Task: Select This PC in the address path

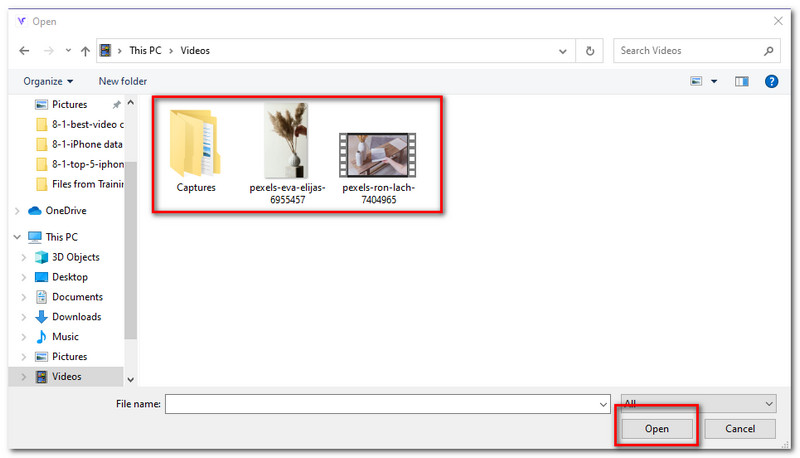Action: pyautogui.click(x=145, y=50)
